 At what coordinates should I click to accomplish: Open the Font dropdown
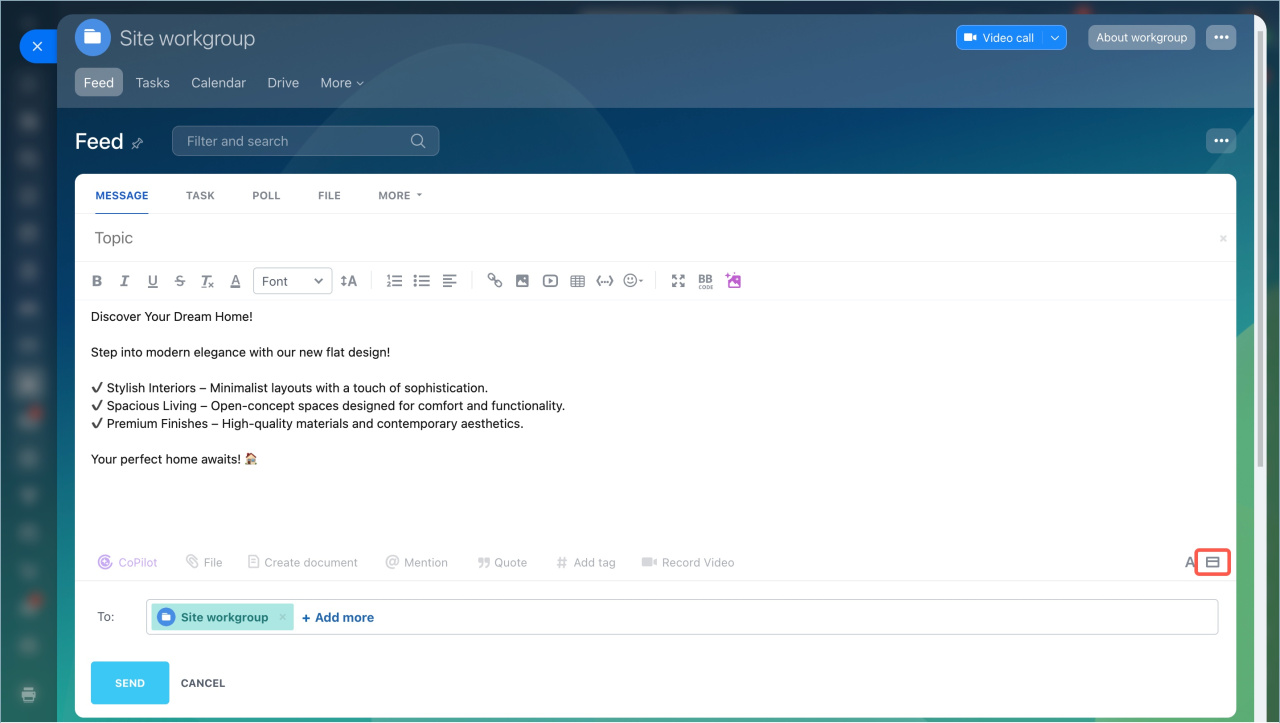tap(293, 281)
